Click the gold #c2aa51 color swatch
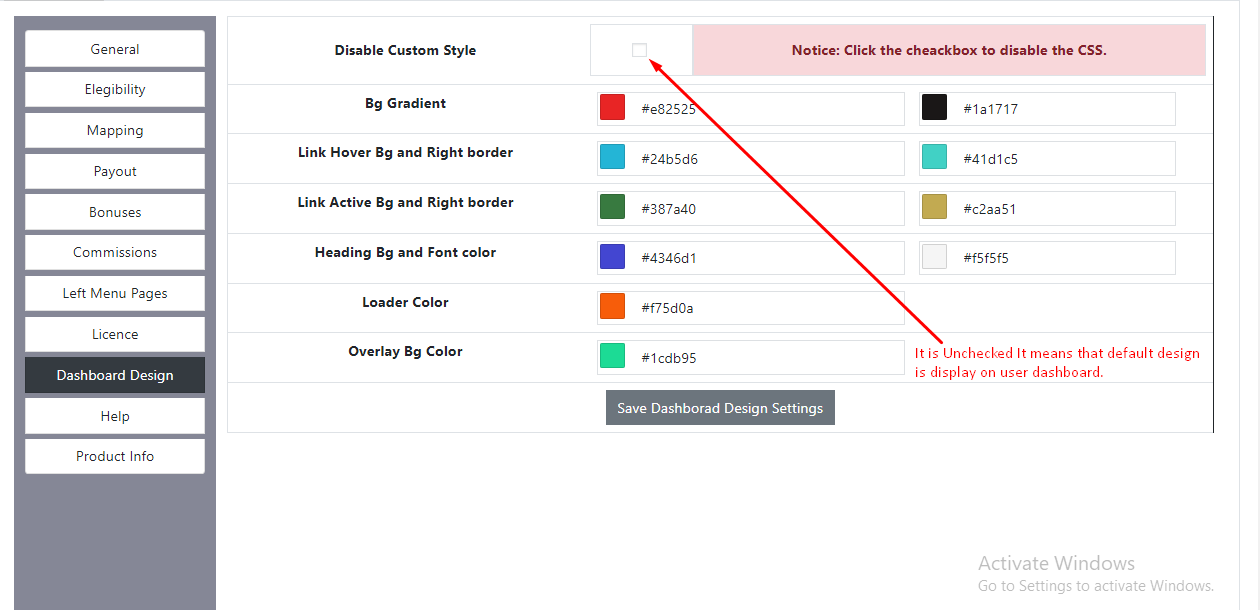Image resolution: width=1260 pixels, height=610 pixels. pos(934,207)
